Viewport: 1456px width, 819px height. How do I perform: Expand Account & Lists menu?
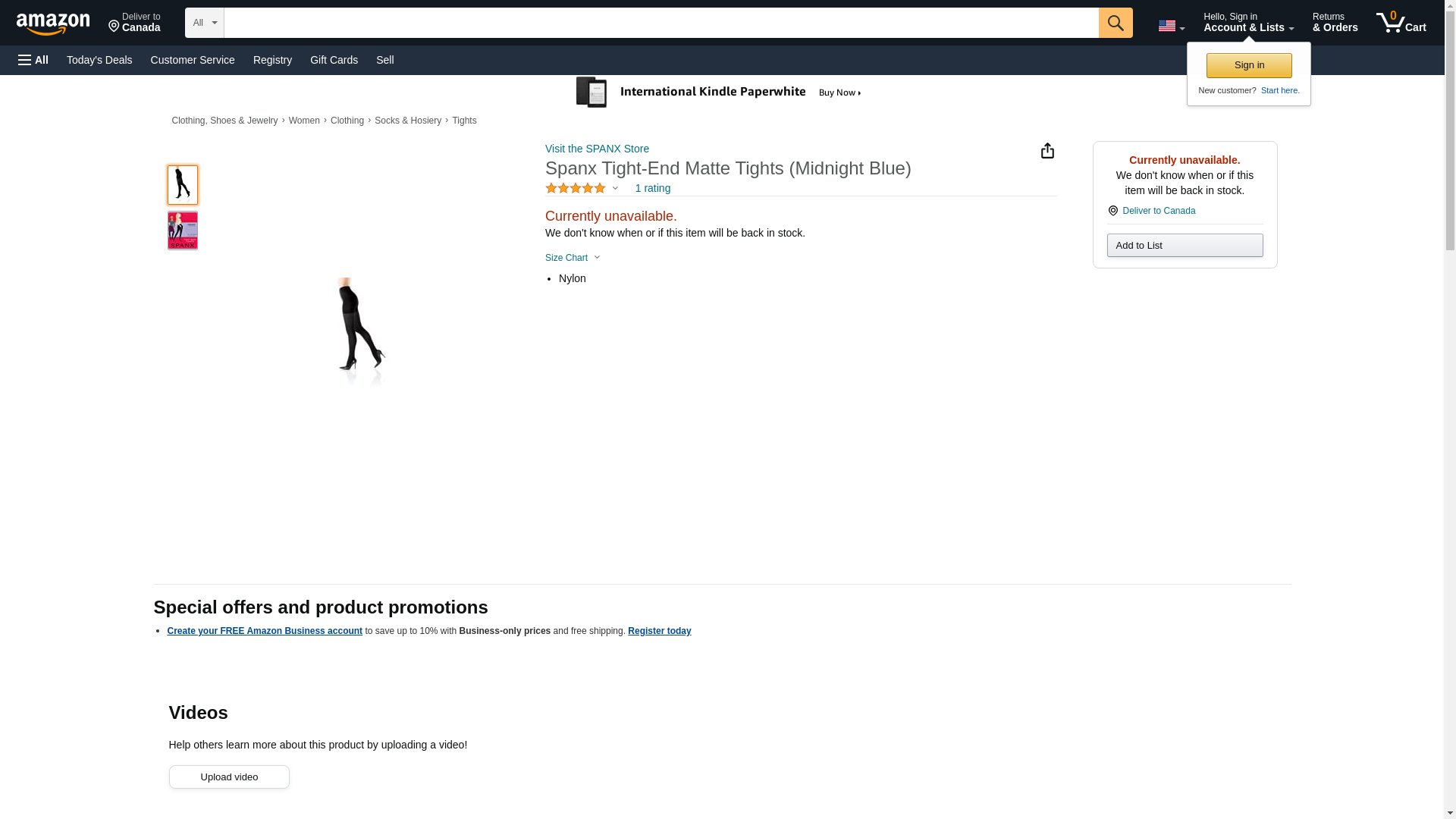(1247, 23)
